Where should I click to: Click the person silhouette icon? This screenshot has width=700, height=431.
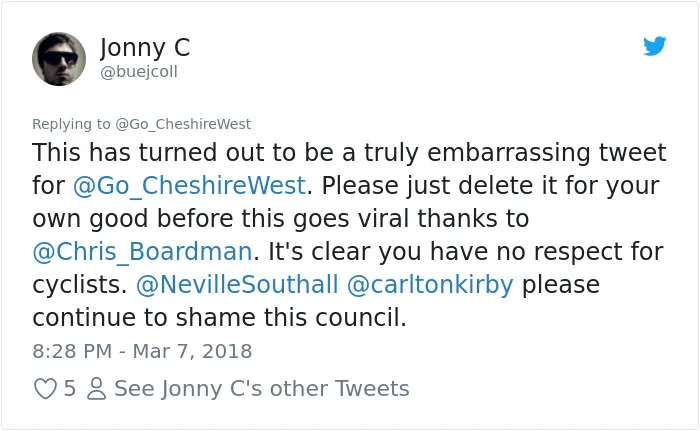click(x=96, y=389)
